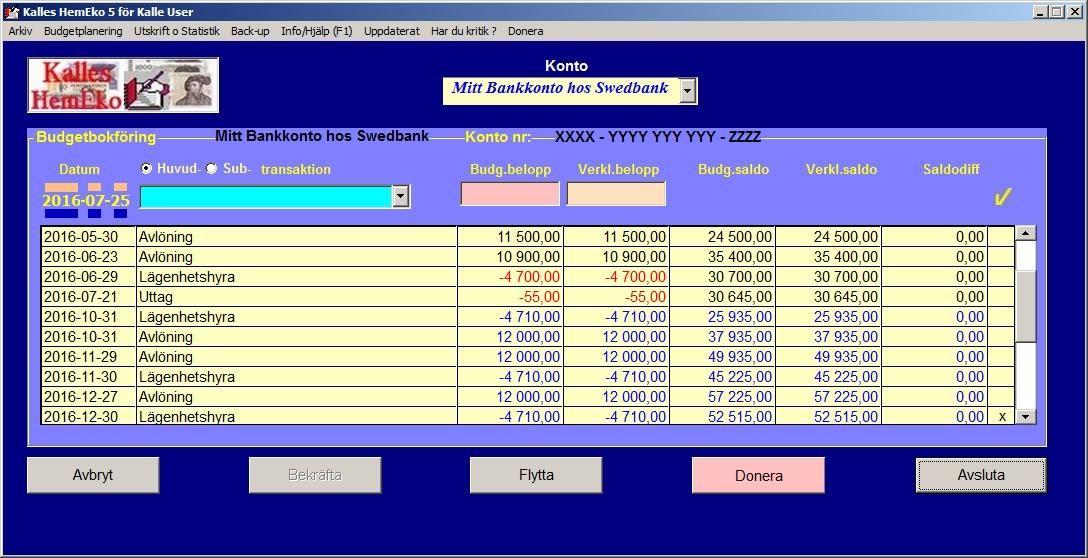
Task: Open the Konto account dropdown arrow
Action: pyautogui.click(x=687, y=91)
